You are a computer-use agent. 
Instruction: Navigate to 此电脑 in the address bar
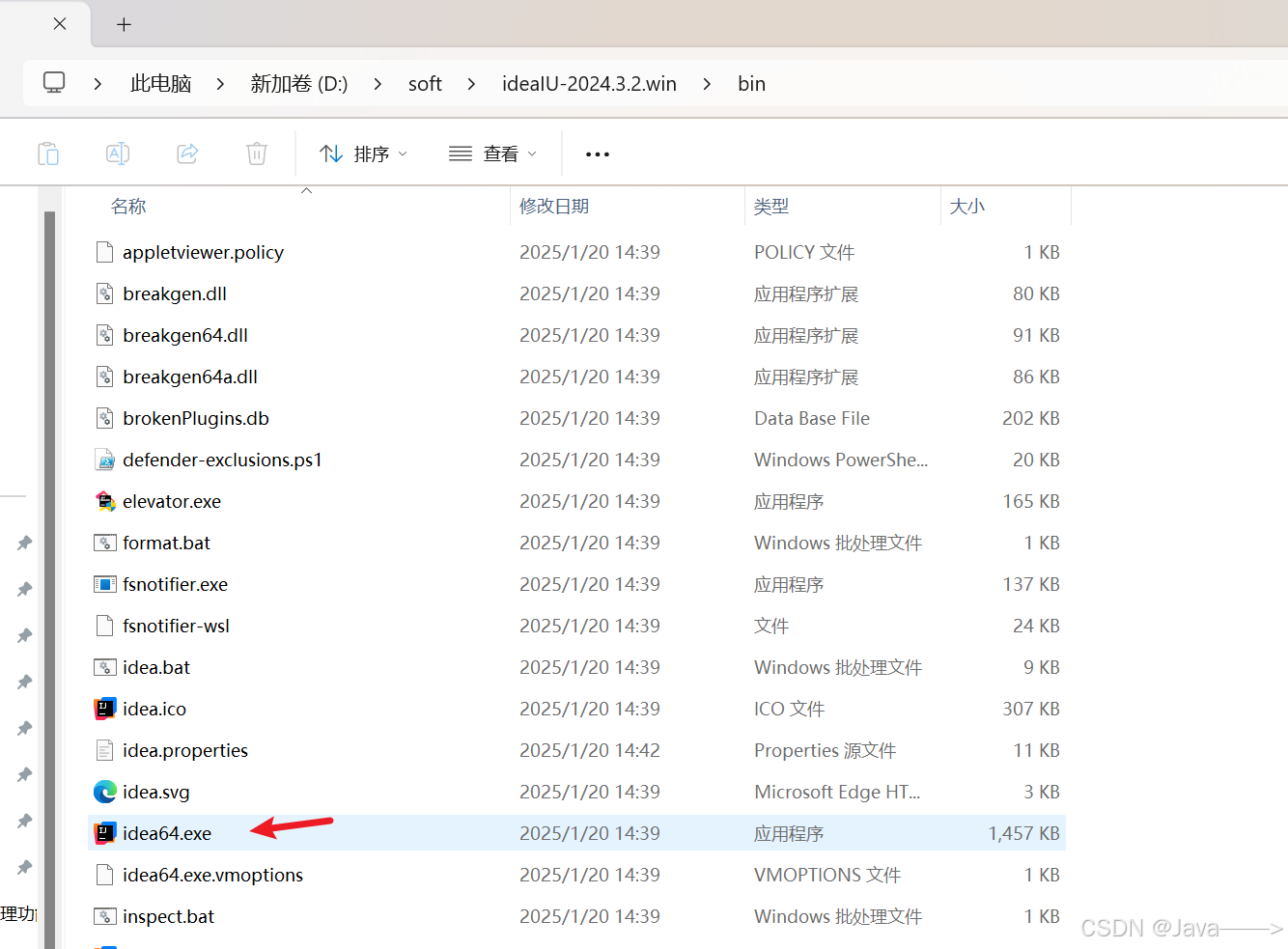(161, 84)
